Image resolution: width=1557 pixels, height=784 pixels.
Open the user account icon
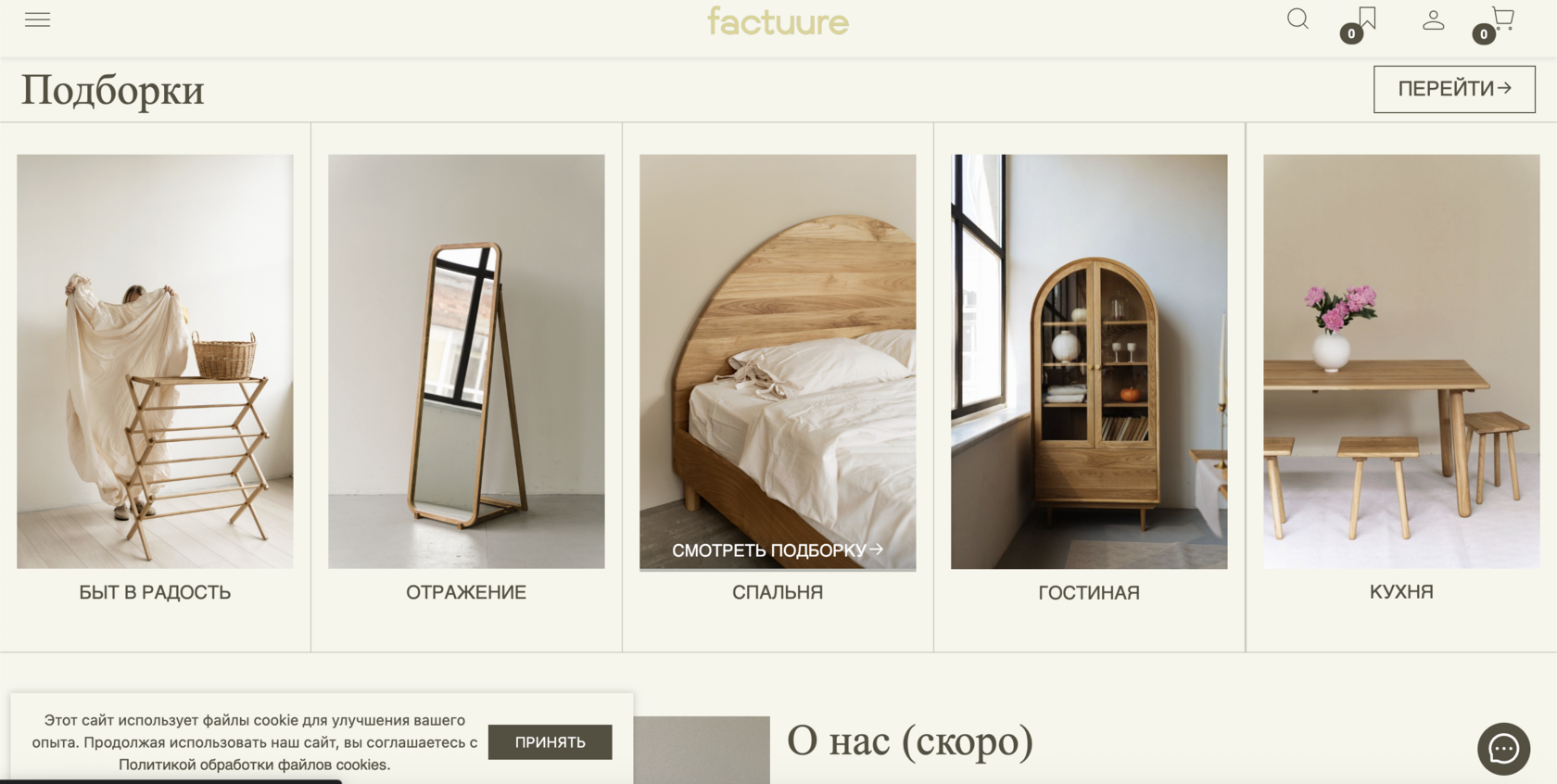(x=1433, y=19)
